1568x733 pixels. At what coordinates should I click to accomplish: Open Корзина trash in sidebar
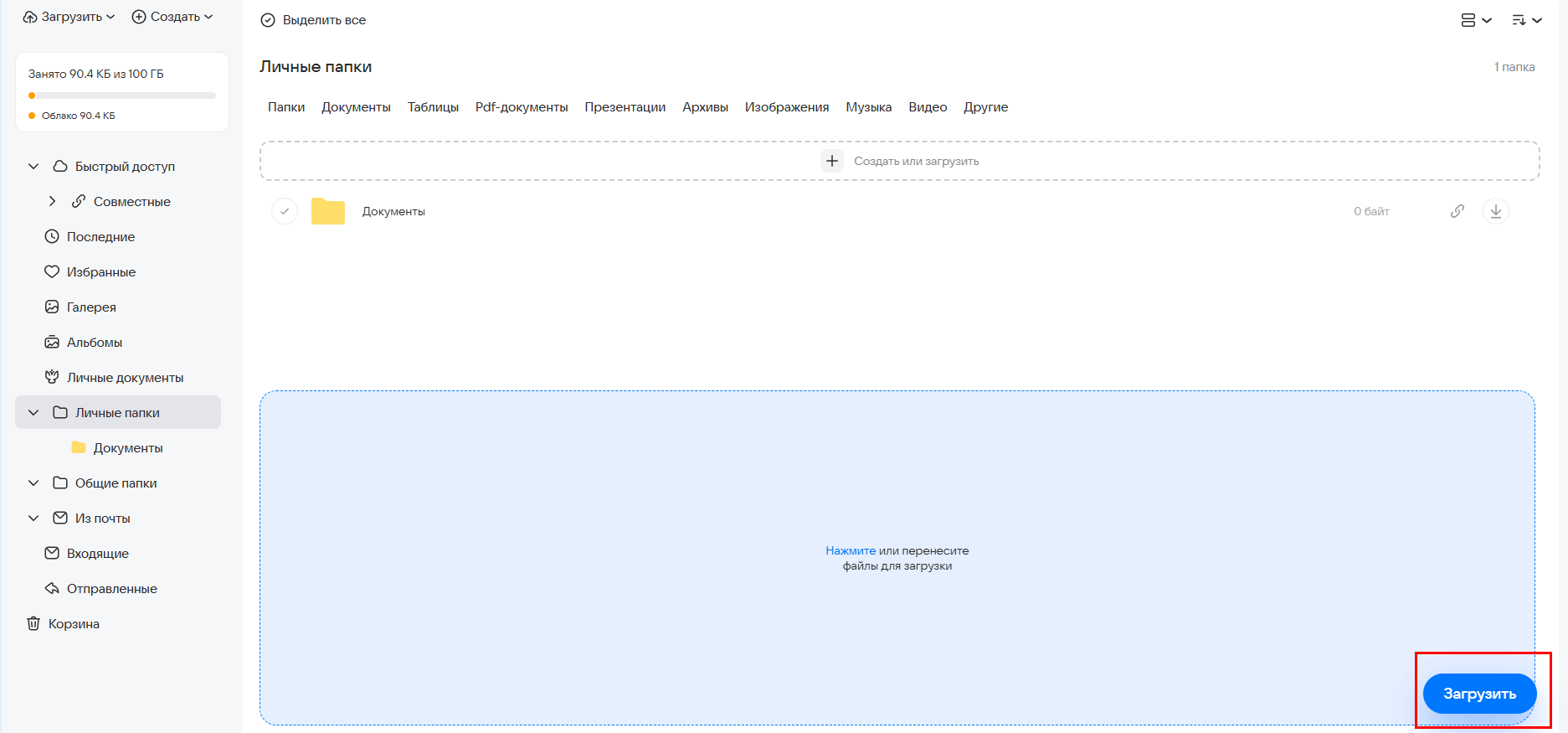coord(74,624)
